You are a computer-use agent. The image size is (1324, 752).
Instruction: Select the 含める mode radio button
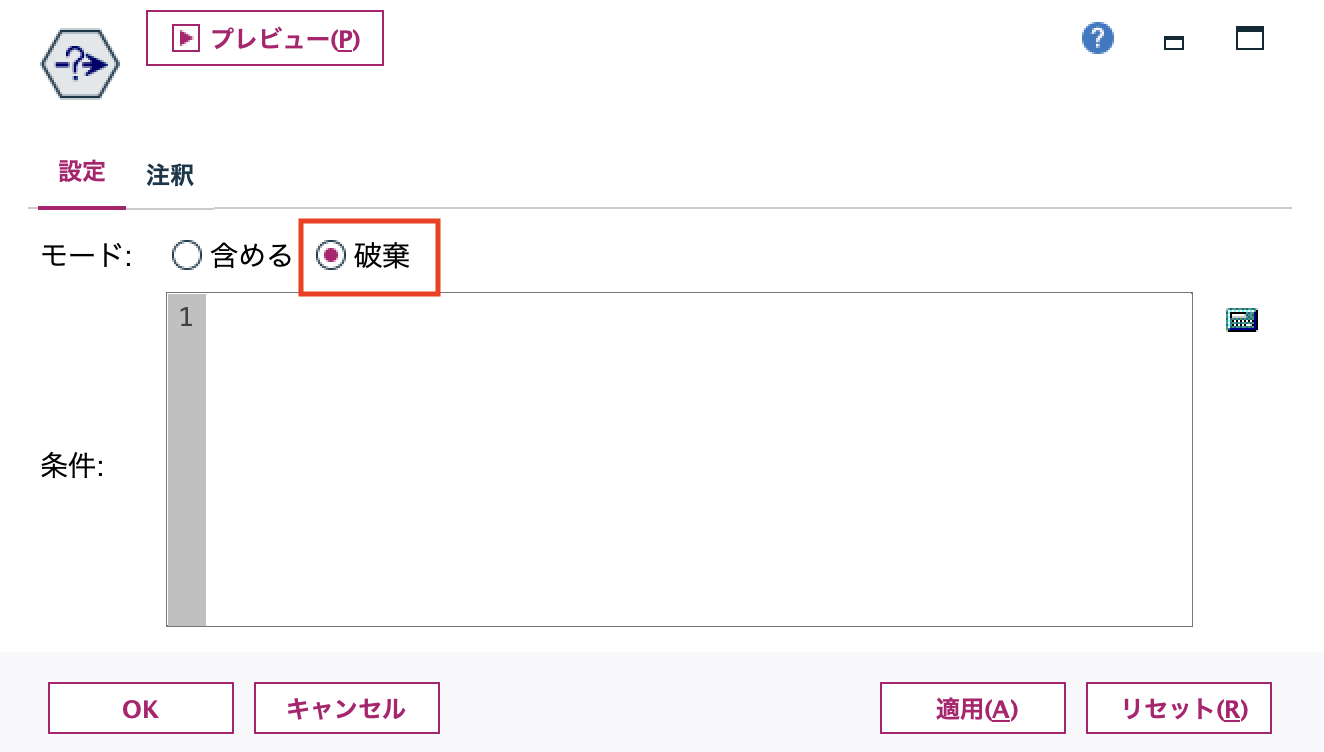[x=186, y=255]
